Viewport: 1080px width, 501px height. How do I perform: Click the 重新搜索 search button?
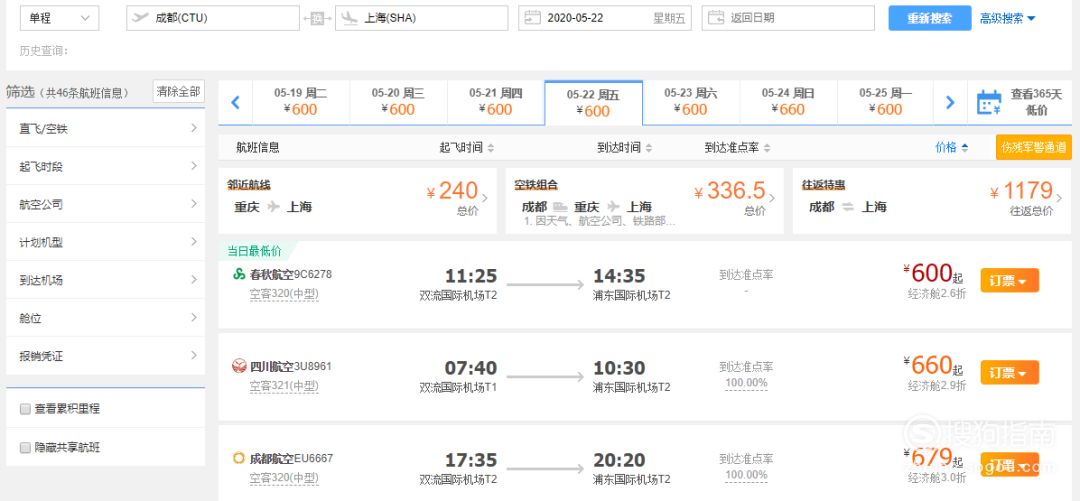tap(929, 18)
